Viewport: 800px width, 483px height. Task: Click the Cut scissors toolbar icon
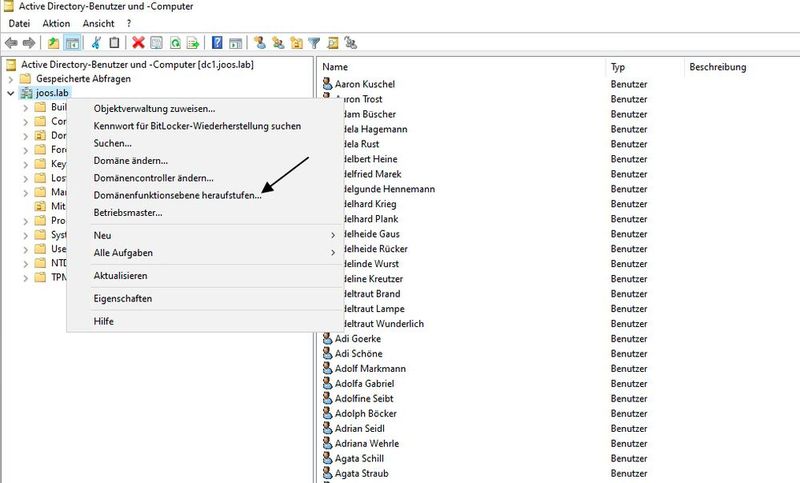pos(96,43)
